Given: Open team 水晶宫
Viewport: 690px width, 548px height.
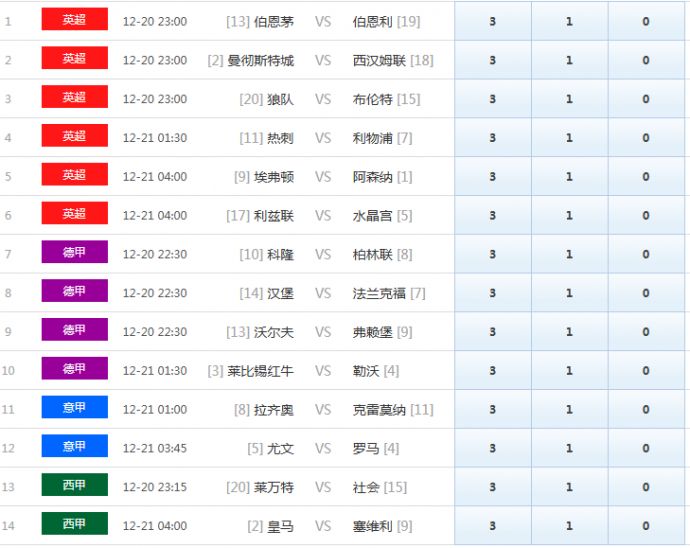Looking at the screenshot, I should tap(372, 216).
